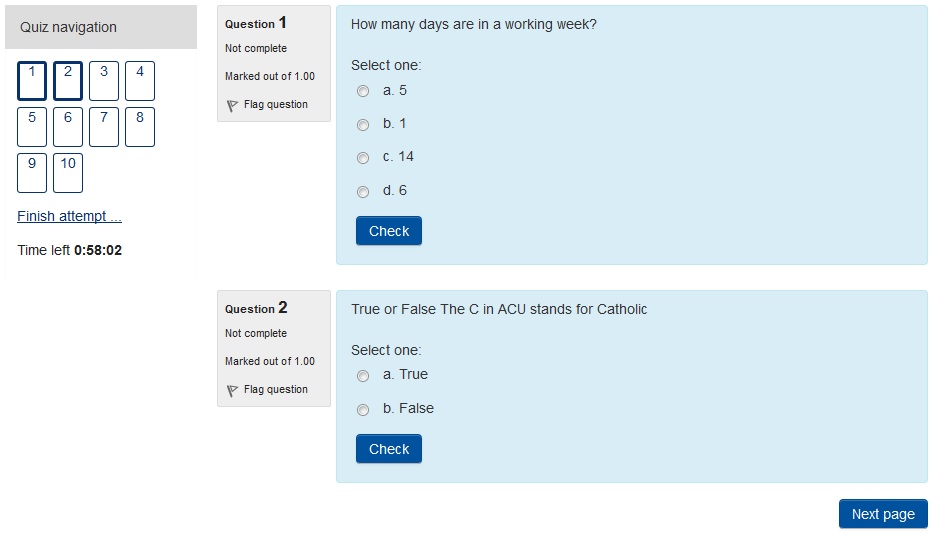This screenshot has width=934, height=534.
Task: Jump to question 8 in quiz navigation
Action: (140, 127)
